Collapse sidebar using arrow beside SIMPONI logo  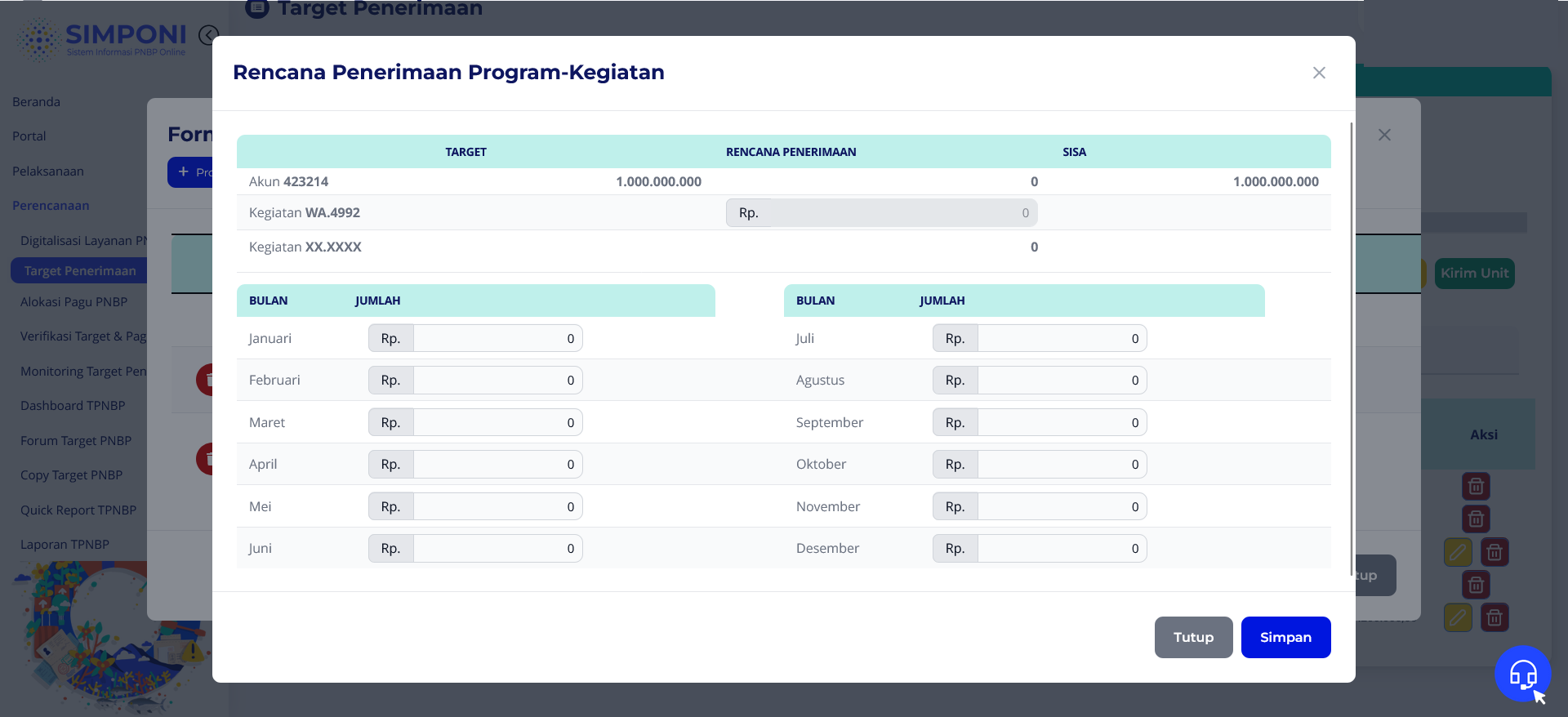point(208,34)
